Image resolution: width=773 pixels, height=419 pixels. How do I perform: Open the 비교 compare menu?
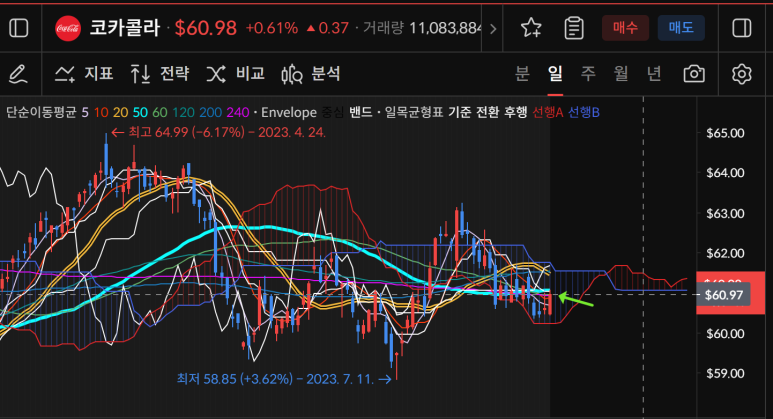click(x=236, y=74)
